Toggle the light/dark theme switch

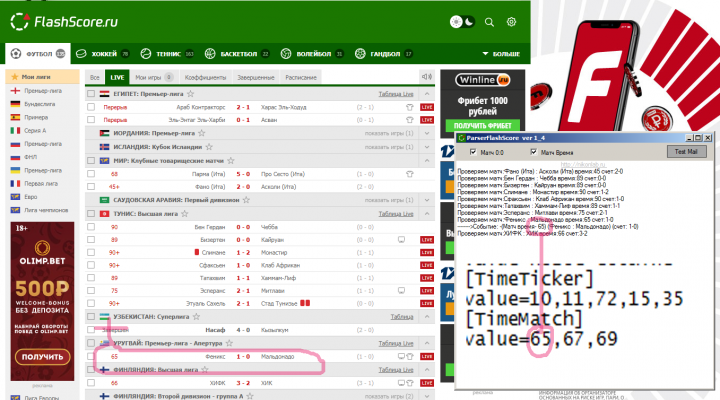462,22
